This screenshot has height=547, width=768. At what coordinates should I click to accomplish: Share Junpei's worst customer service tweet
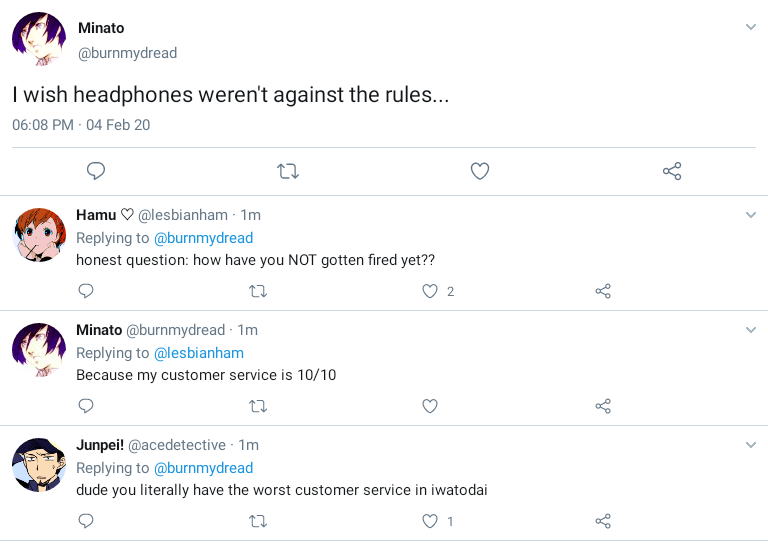tap(603, 521)
